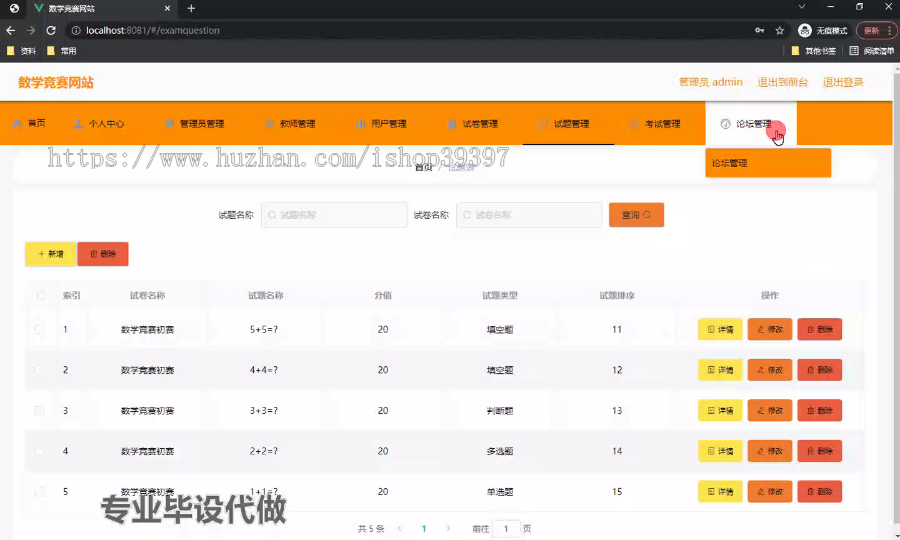Open the 其他书签 bookmarks folder
This screenshot has width=900, height=540.
coord(813,51)
